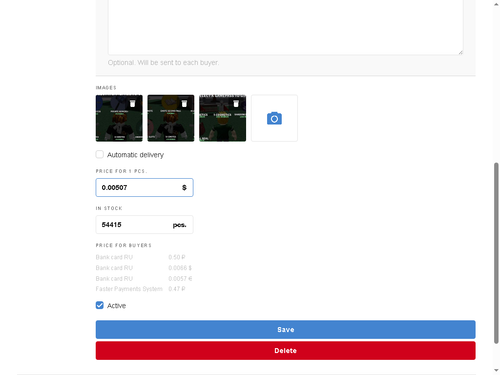This screenshot has width=500, height=375.
Task: Click the 0.50 ₽ buyer price value
Action: point(177,257)
